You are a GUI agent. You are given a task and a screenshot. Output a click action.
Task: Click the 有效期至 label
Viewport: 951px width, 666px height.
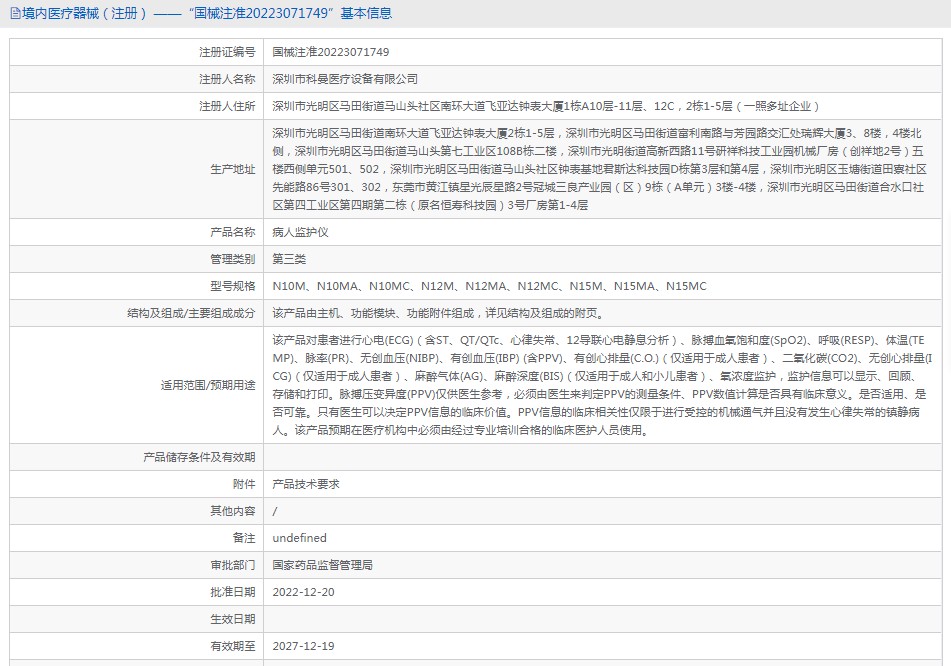pyautogui.click(x=233, y=646)
